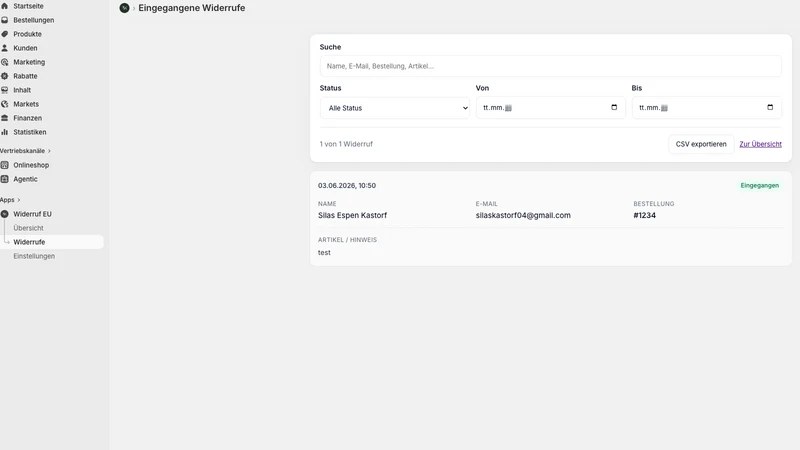Open the Onlineshop sales channel
800x450 pixels.
31,165
